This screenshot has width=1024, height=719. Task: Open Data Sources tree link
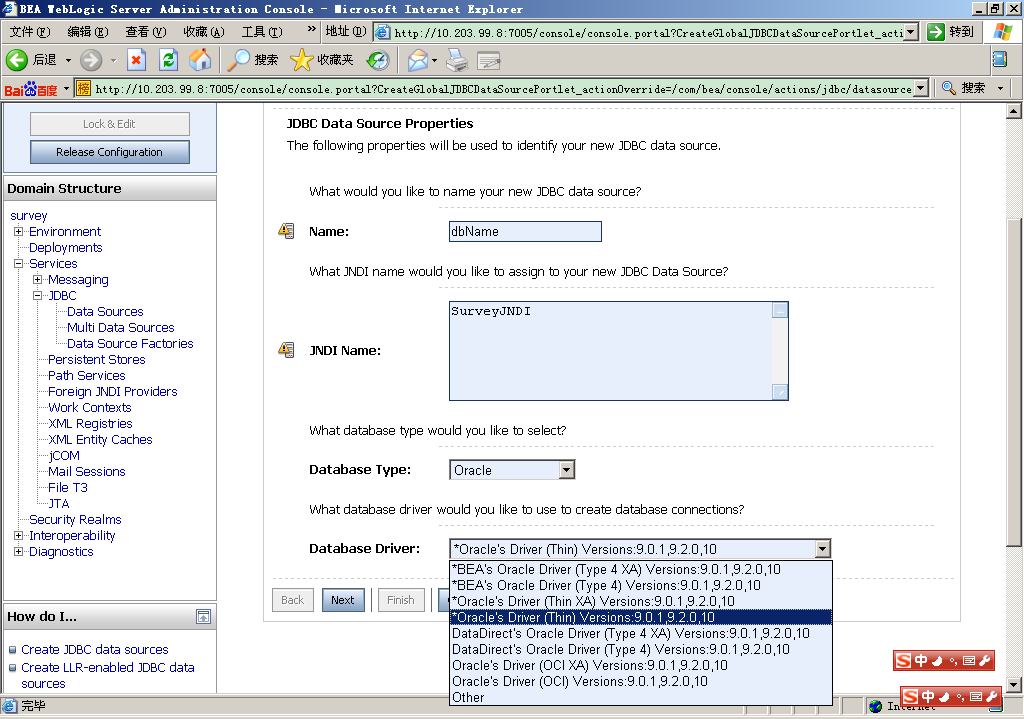105,312
